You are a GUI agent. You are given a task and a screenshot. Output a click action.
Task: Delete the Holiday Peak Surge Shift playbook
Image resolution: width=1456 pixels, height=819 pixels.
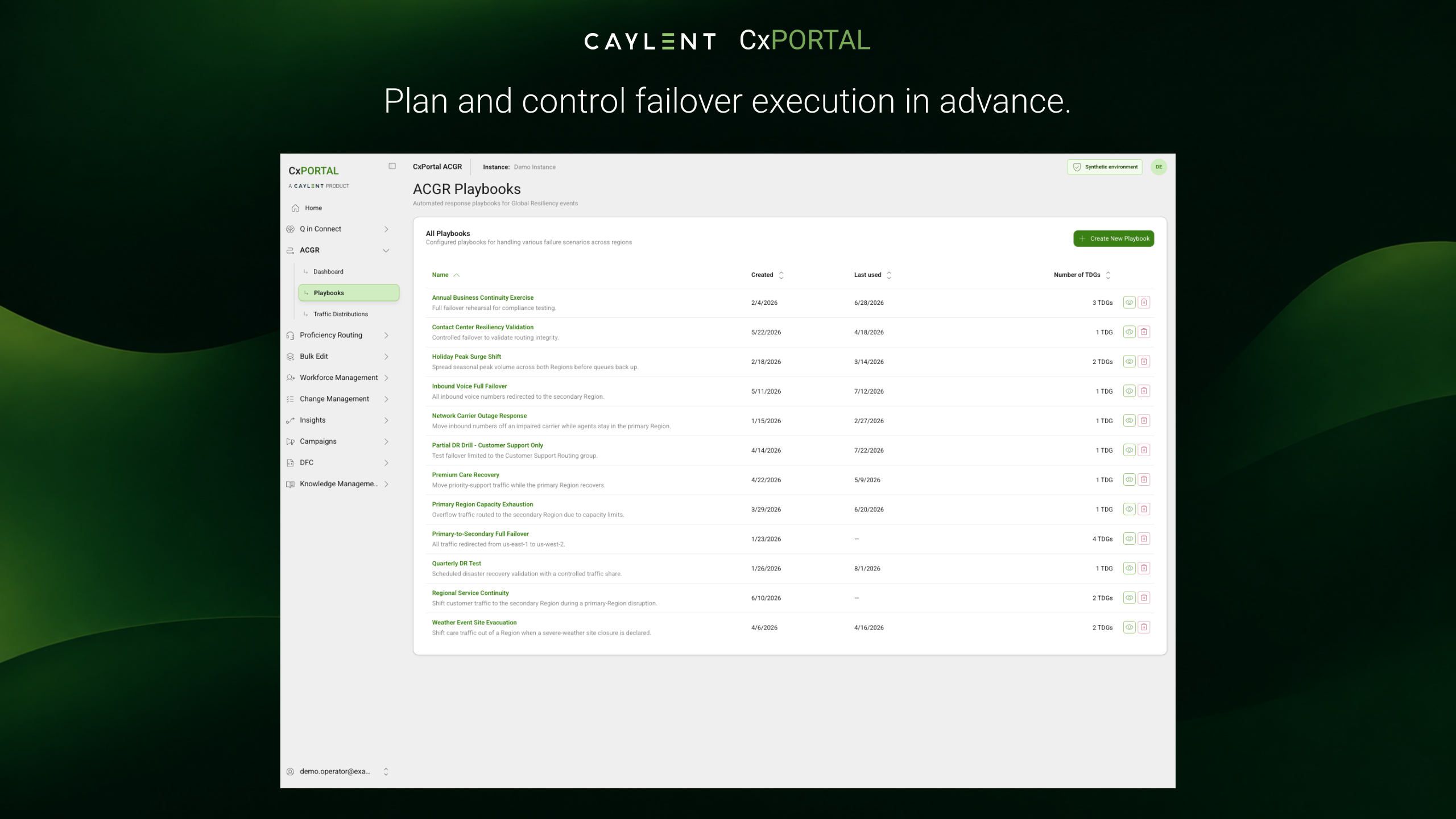1144,362
